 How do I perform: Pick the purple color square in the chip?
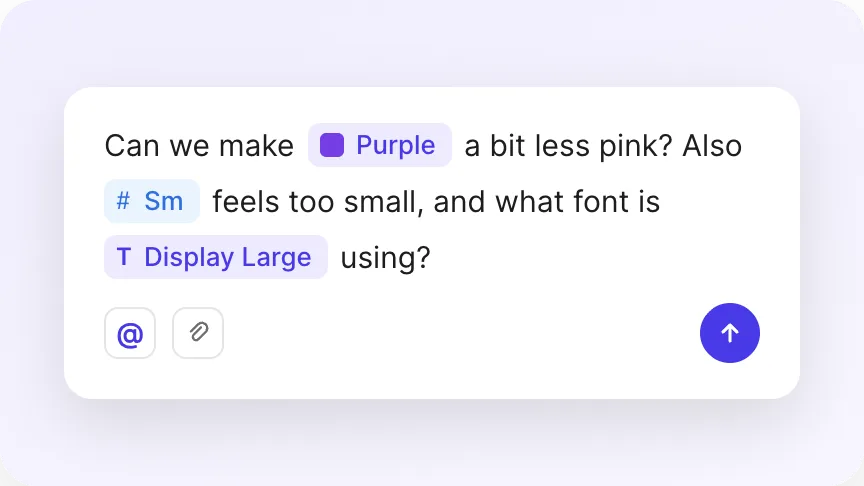tap(332, 145)
